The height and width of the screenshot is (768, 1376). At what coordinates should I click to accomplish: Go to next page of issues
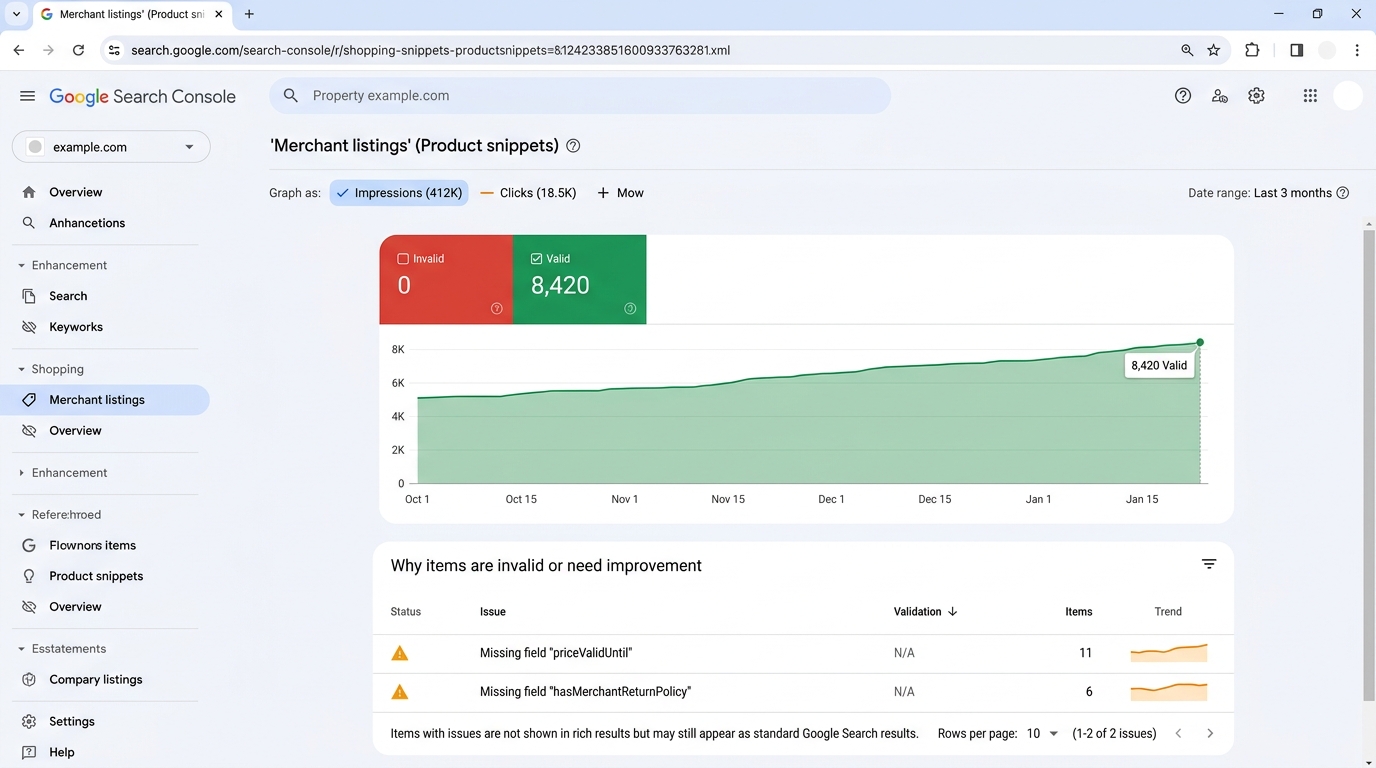pos(1210,734)
